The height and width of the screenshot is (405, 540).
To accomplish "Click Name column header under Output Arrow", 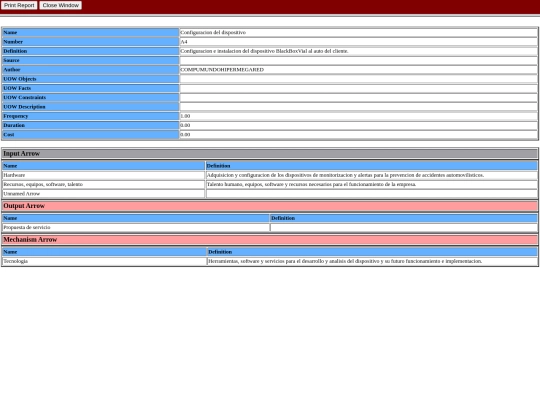I will point(136,218).
